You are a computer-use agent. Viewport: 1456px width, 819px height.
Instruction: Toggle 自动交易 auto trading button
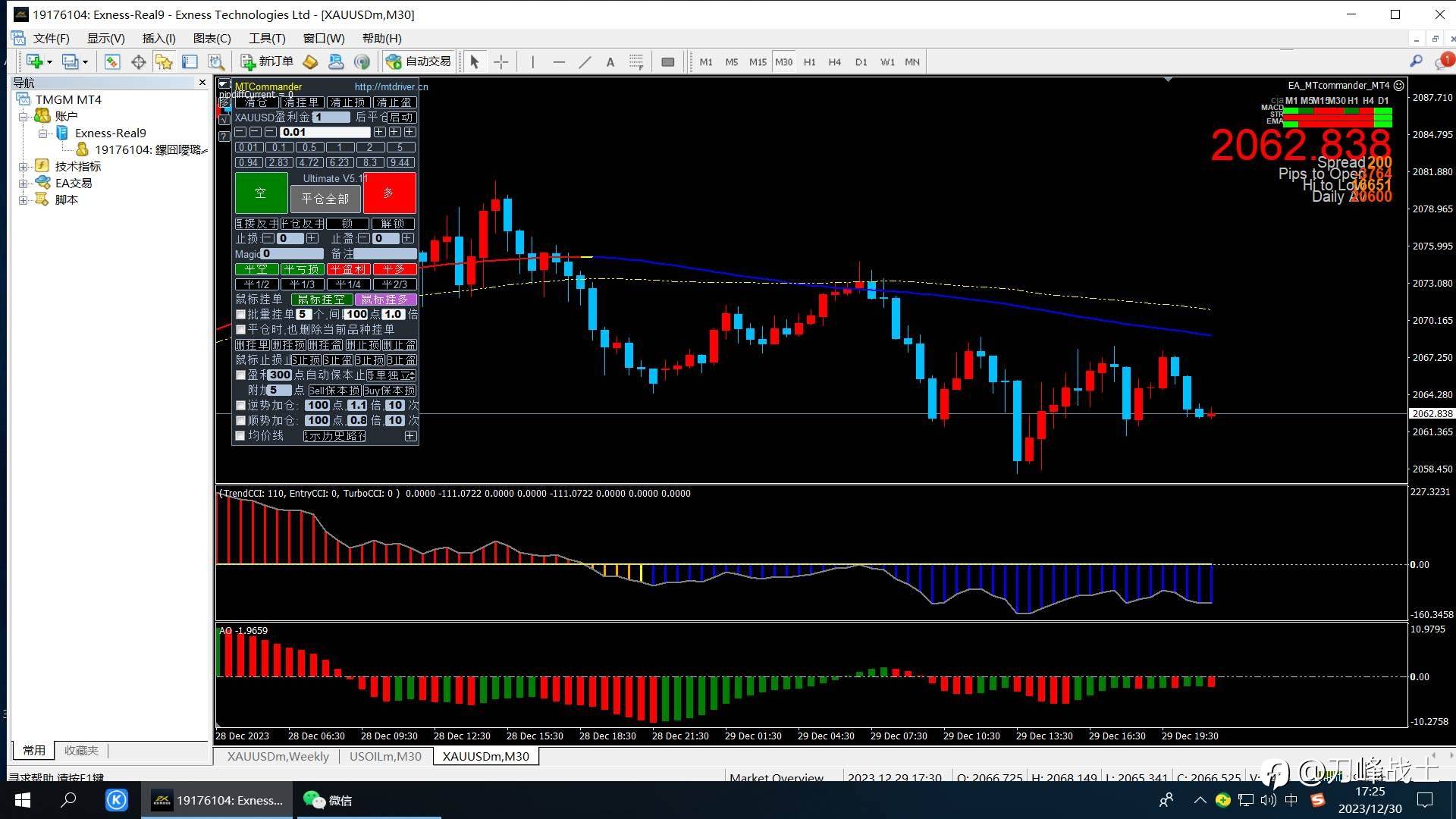tap(419, 62)
